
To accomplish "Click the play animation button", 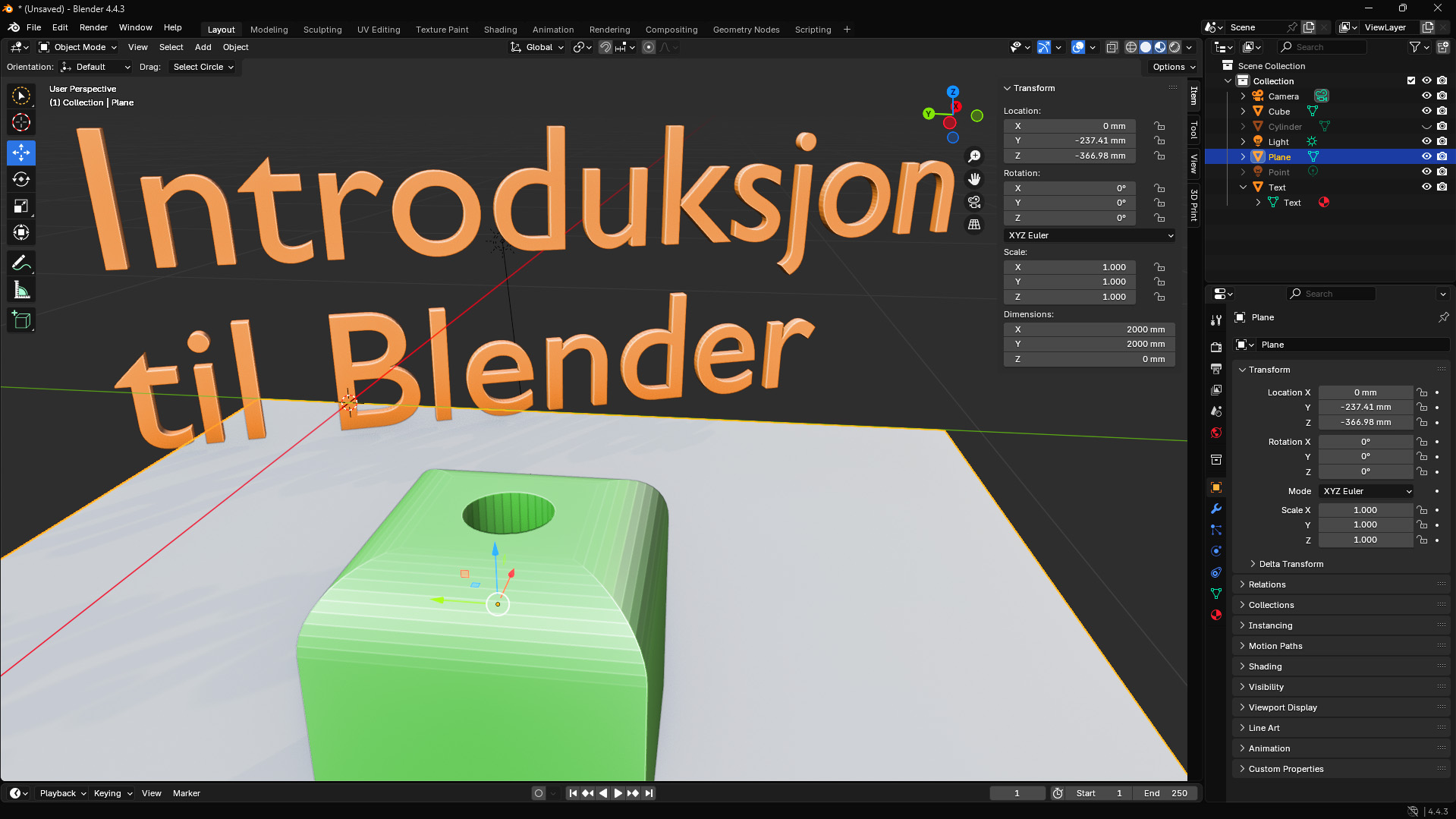I will (x=618, y=793).
